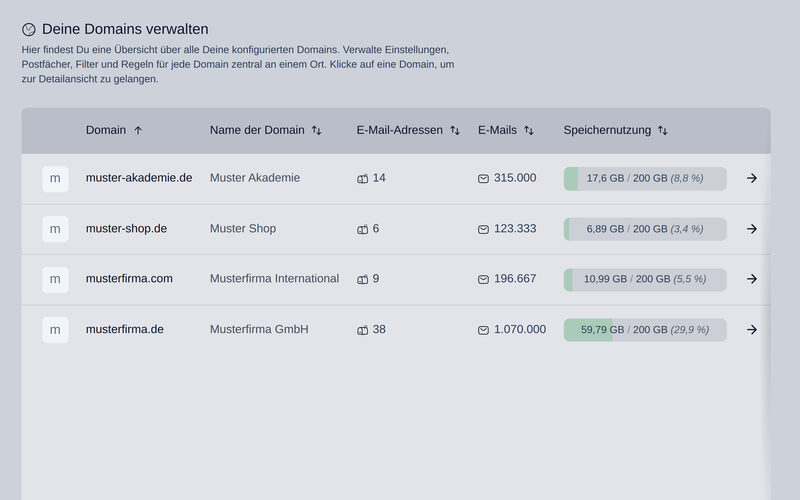Click mailbox icon next to 14 addresses

(x=362, y=179)
